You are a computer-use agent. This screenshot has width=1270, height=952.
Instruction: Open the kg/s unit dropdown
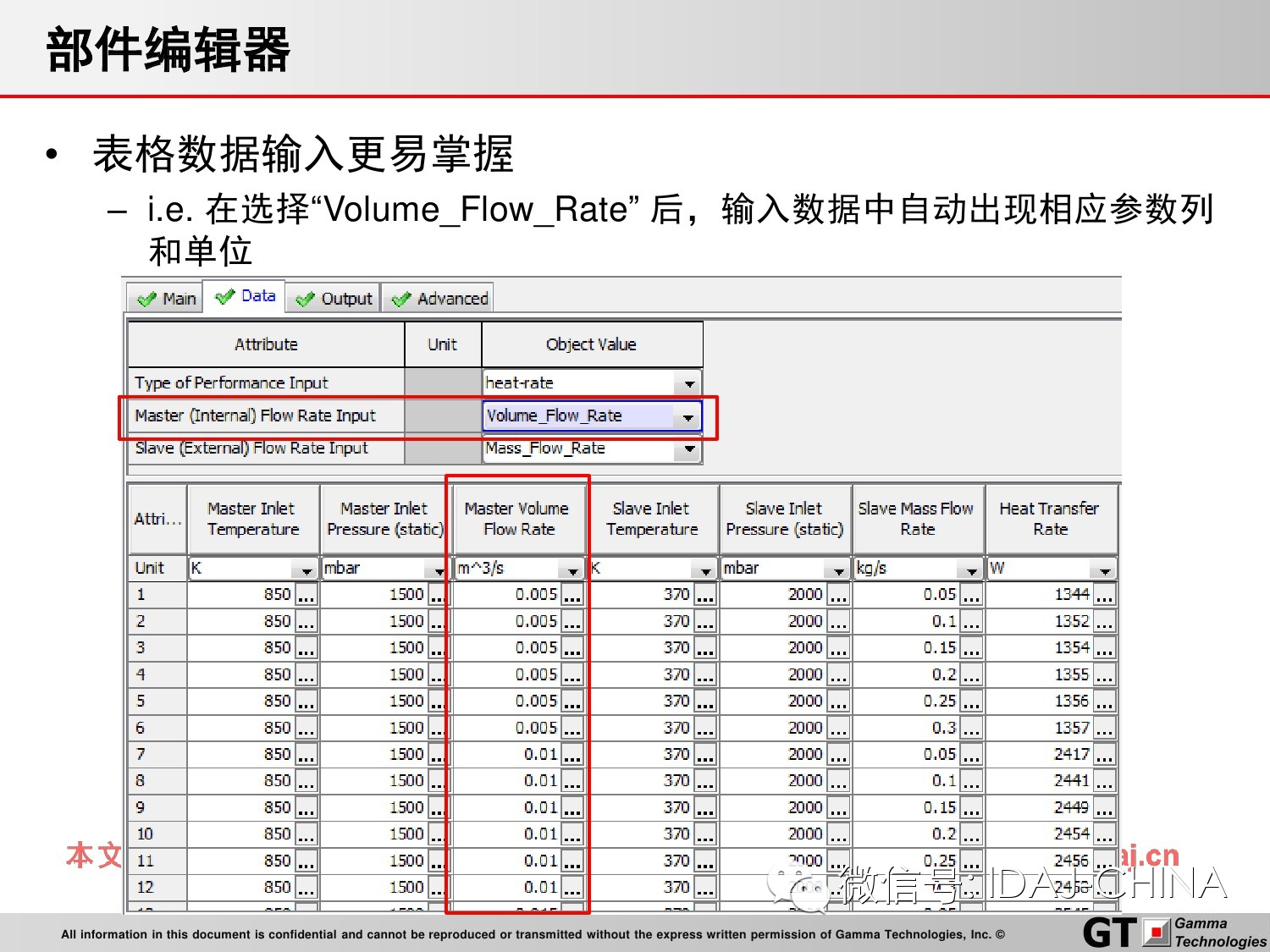pyautogui.click(x=971, y=570)
